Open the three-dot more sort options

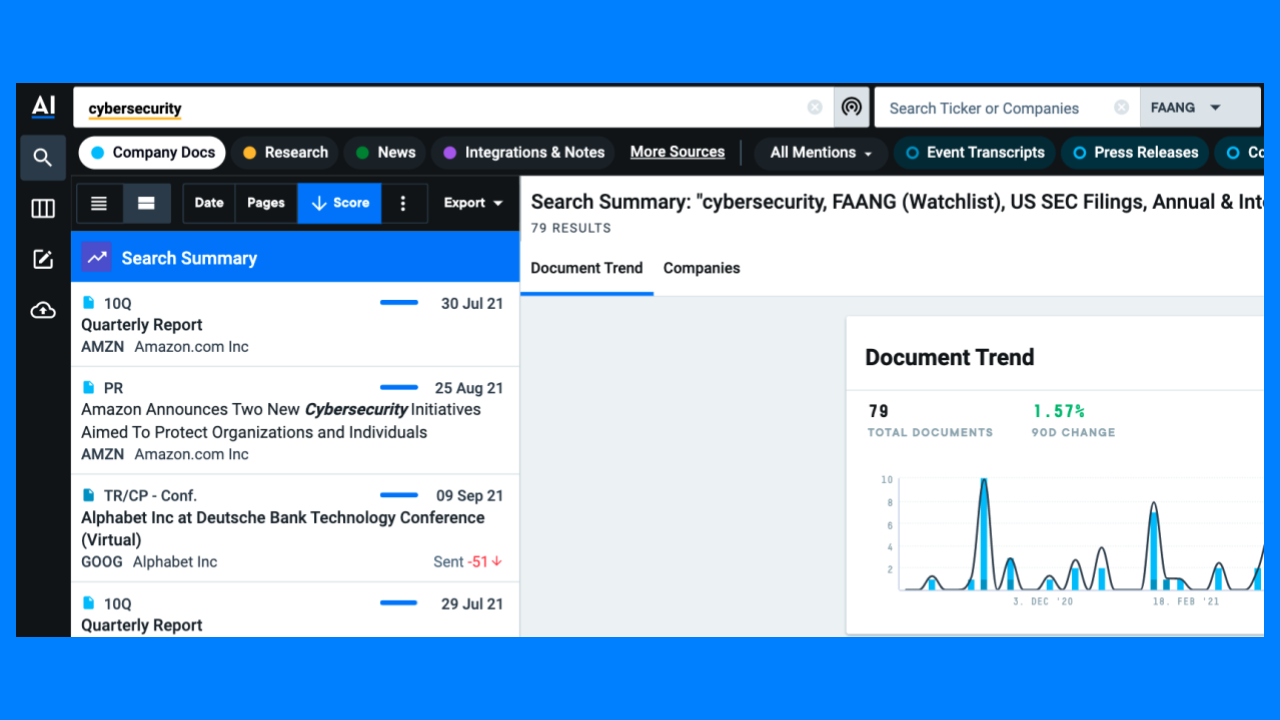coord(403,203)
